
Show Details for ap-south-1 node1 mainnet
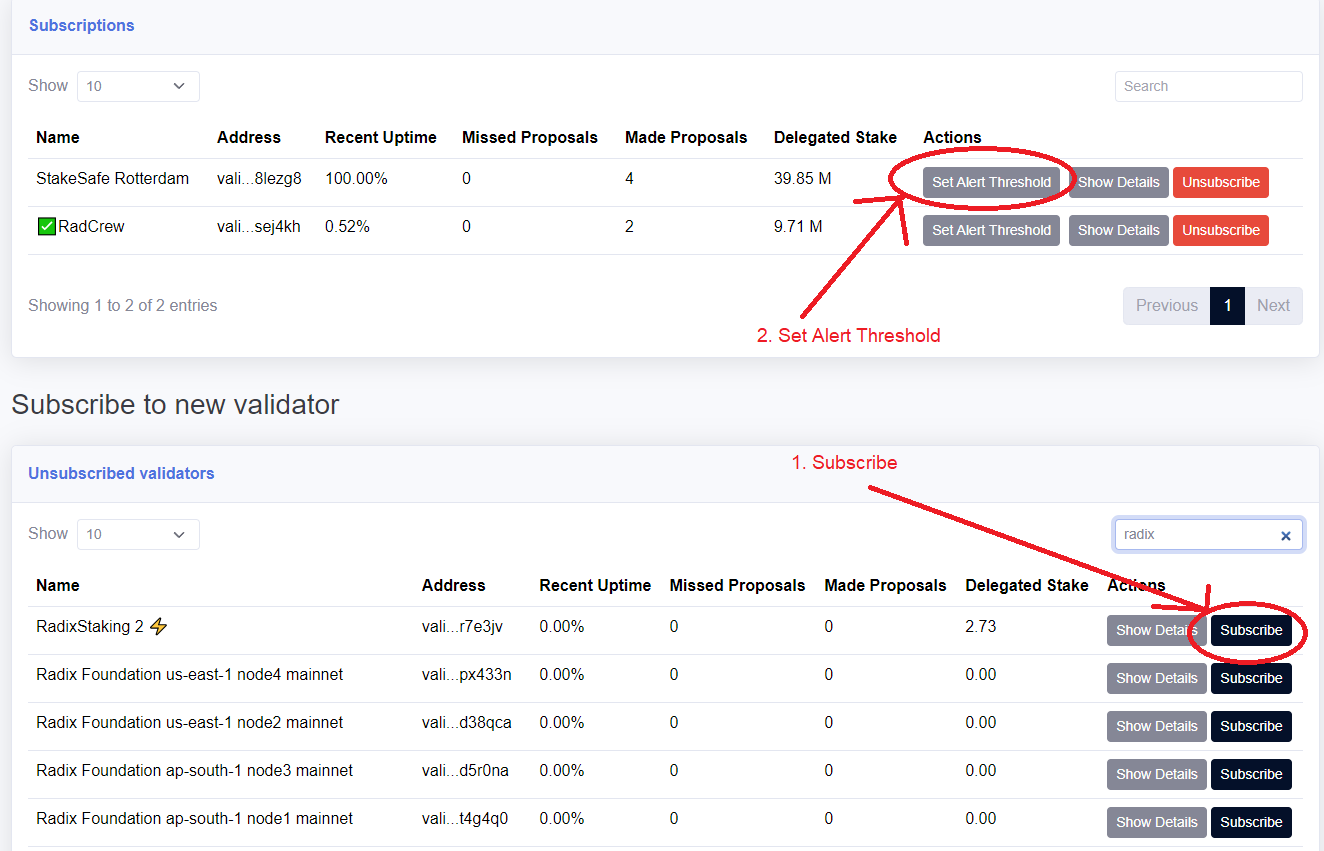[x=1156, y=822]
